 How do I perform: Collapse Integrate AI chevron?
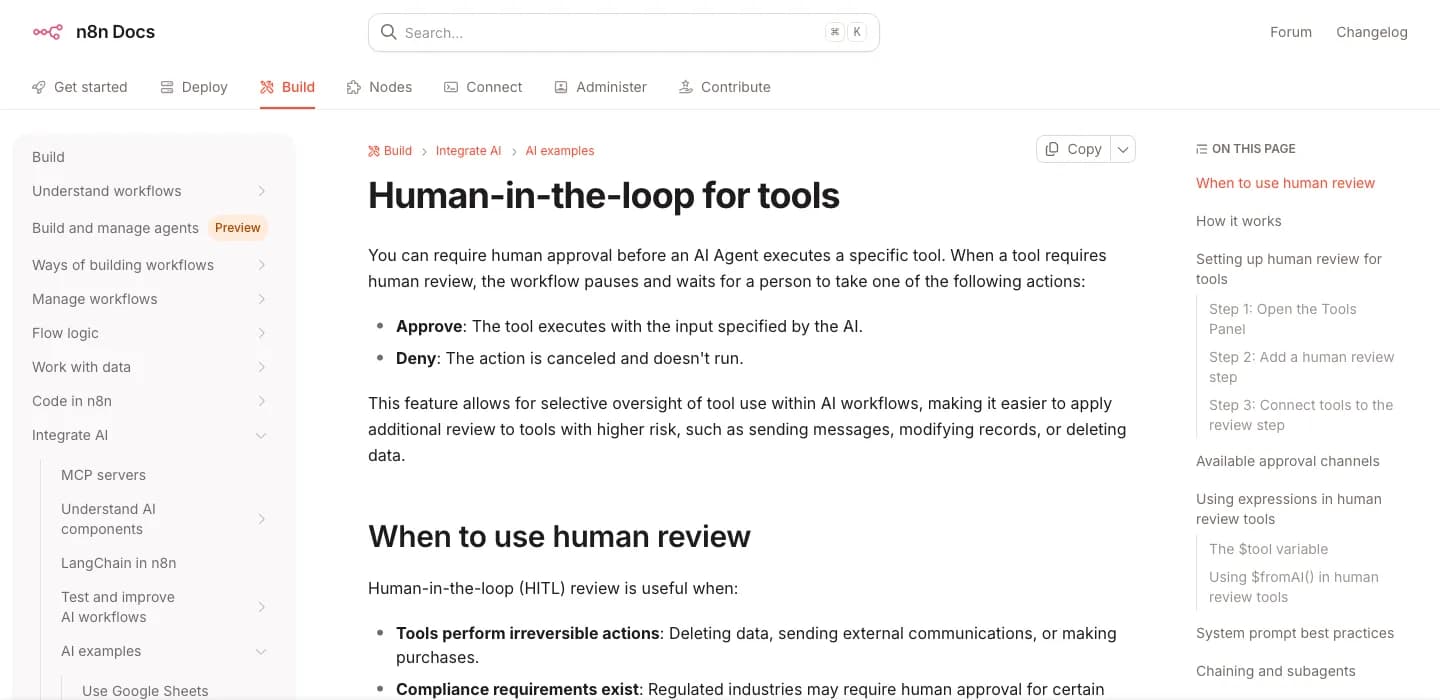(261, 435)
